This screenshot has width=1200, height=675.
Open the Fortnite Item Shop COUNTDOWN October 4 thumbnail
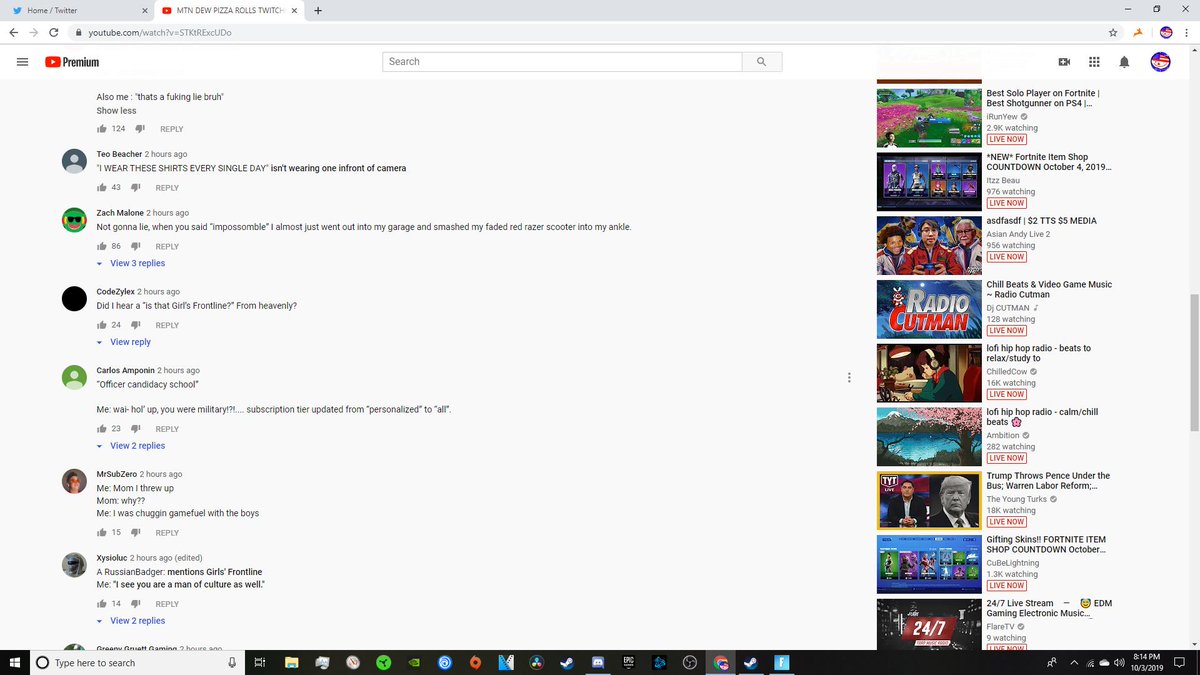coord(929,182)
